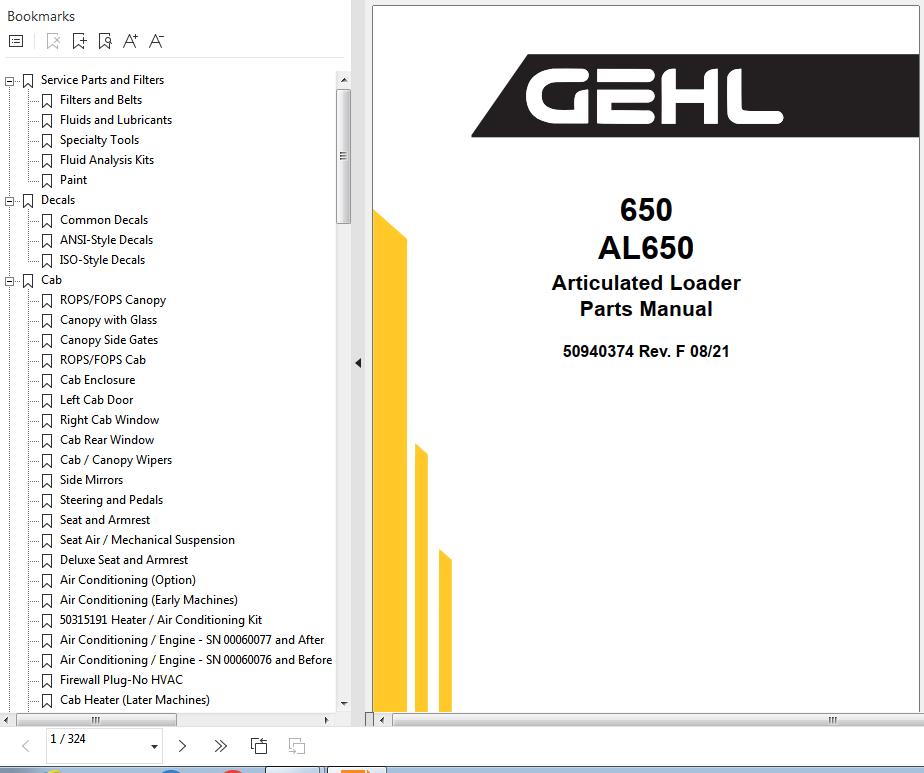Select the Specialty Tools bookmark
This screenshot has width=924, height=773.
[x=100, y=140]
